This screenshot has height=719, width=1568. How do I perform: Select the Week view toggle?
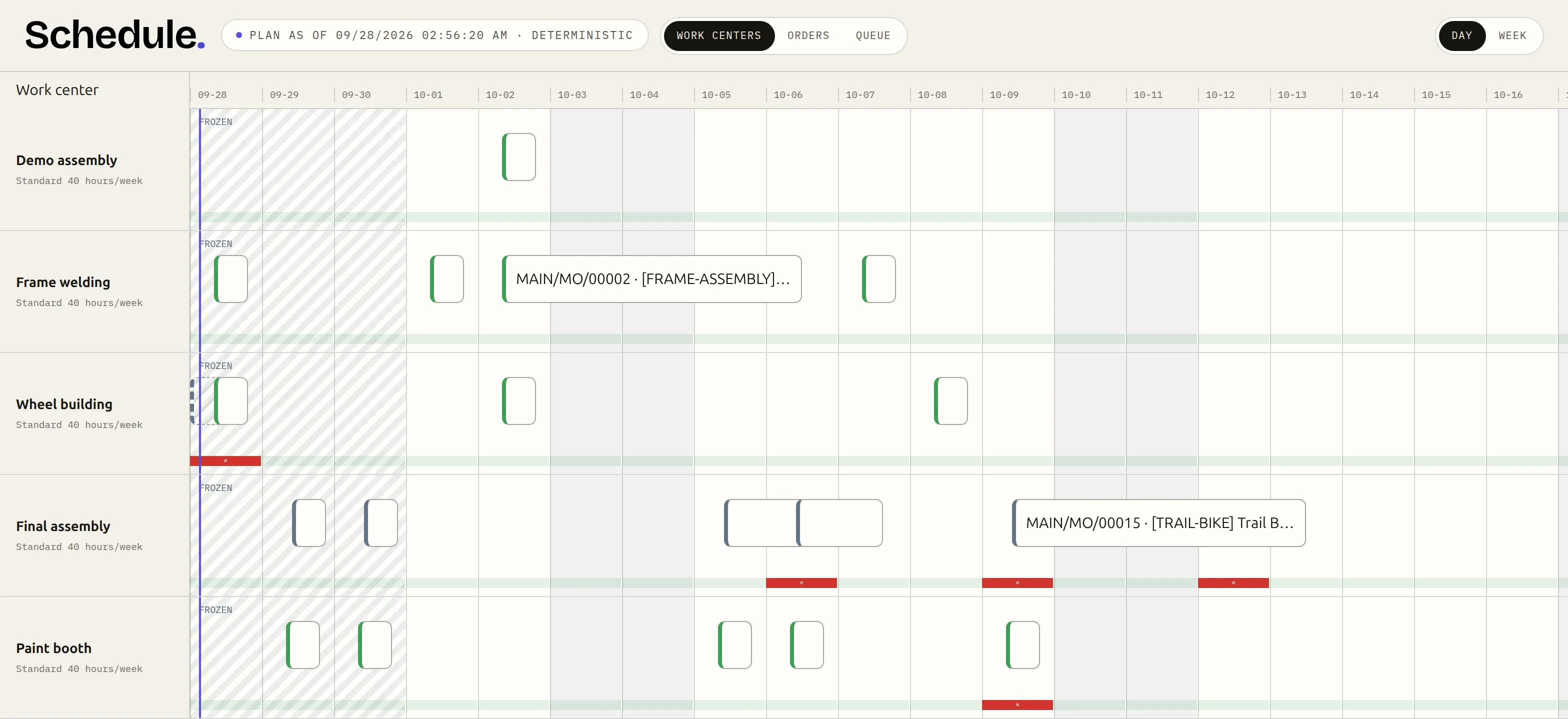point(1512,36)
